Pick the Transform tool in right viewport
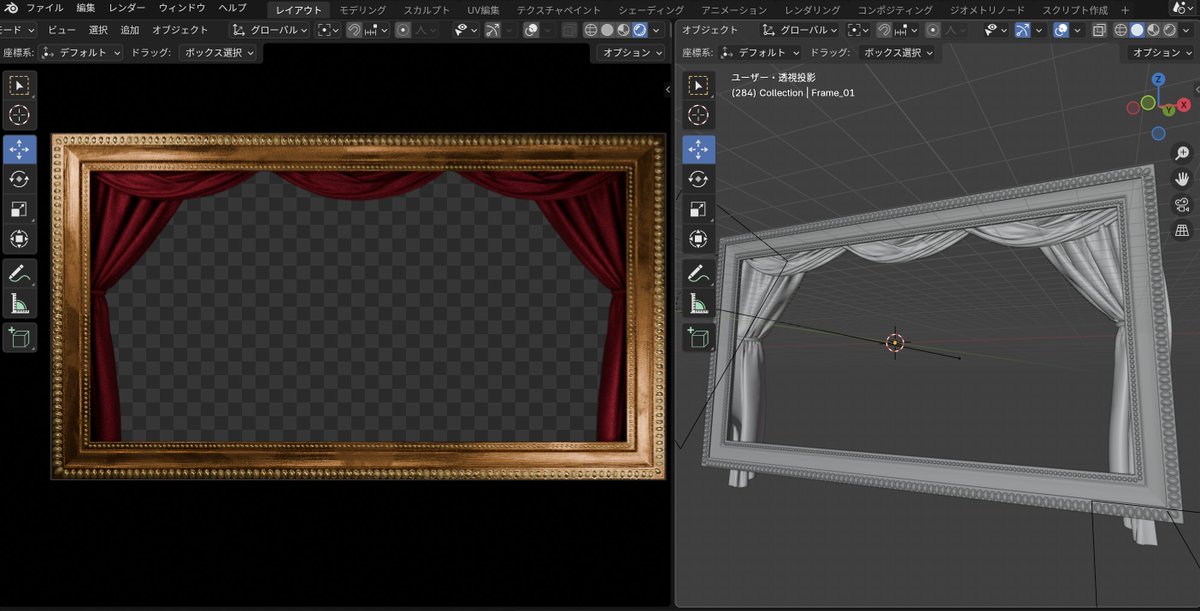 click(698, 238)
